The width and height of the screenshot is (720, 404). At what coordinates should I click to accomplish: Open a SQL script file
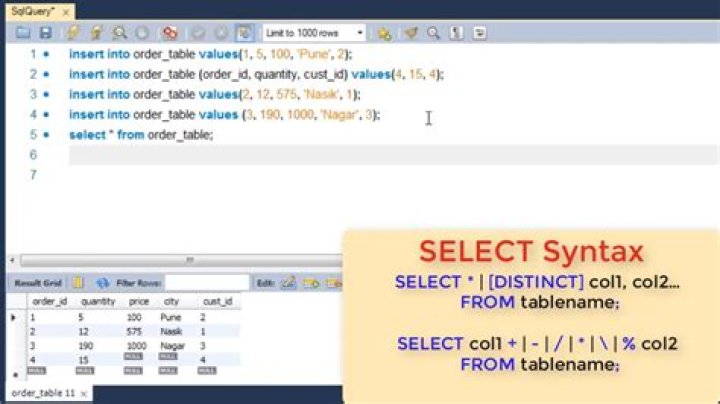point(23,33)
